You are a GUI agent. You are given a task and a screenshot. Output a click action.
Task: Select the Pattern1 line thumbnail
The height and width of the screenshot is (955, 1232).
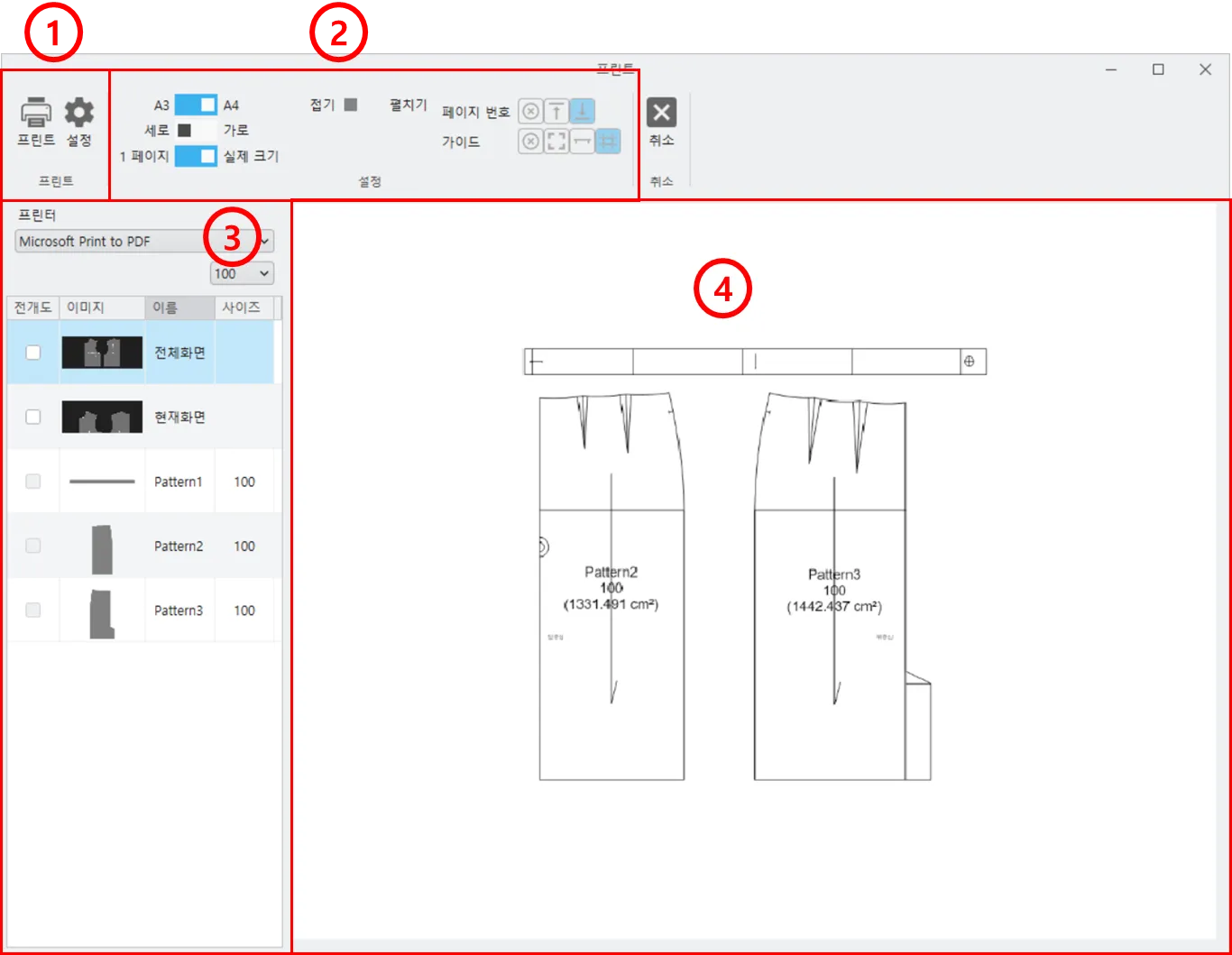click(102, 482)
